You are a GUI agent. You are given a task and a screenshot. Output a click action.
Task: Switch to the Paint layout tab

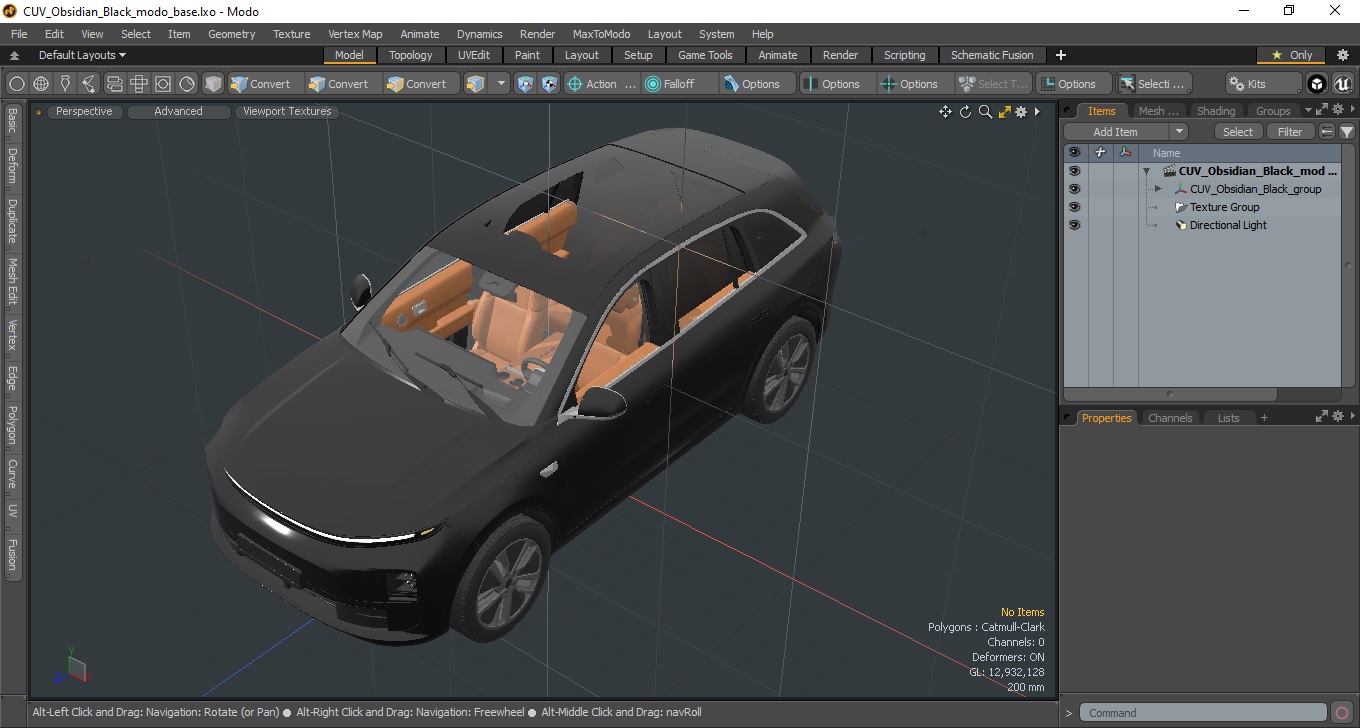[527, 55]
